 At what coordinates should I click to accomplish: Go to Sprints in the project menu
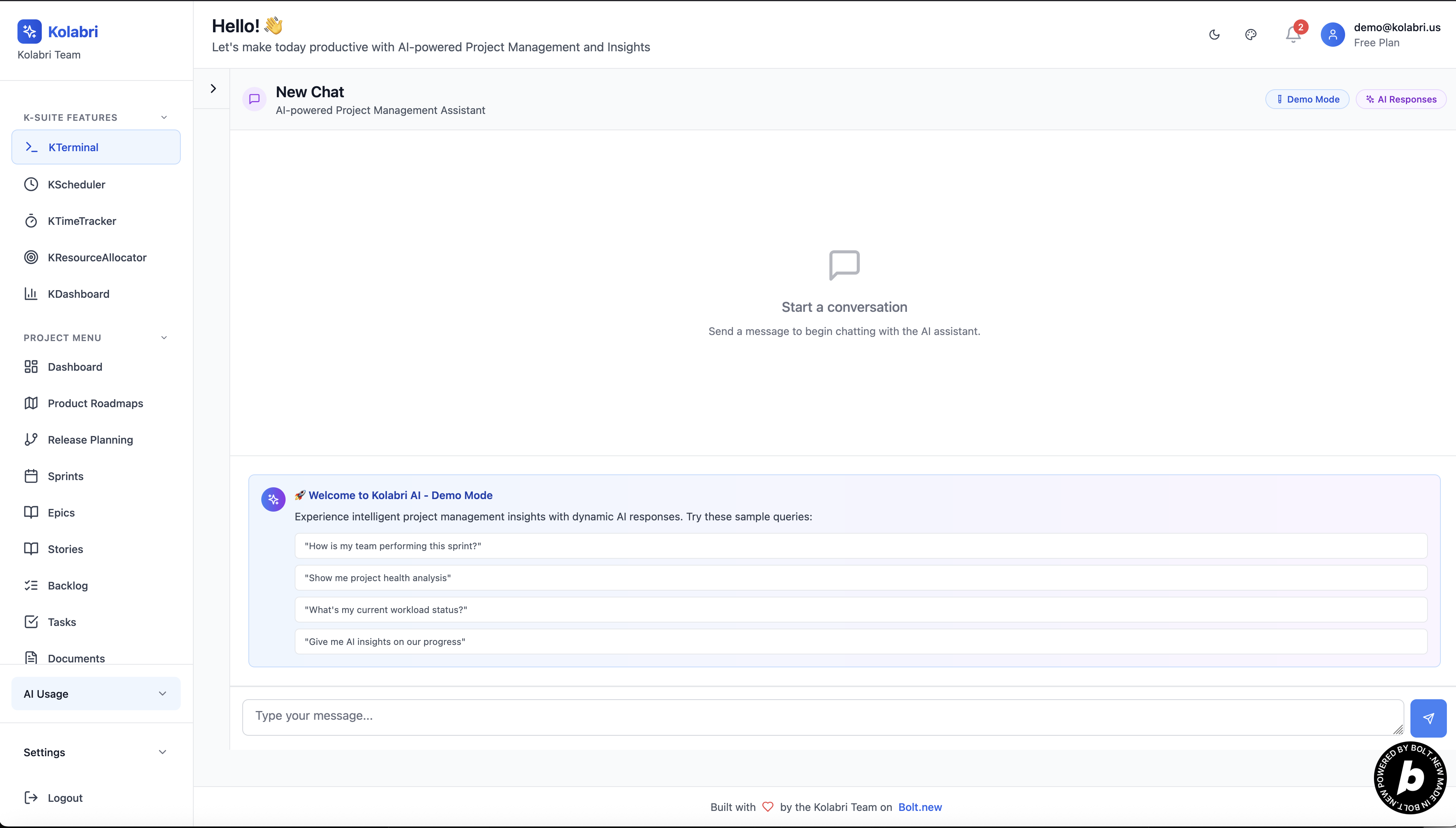(x=65, y=476)
